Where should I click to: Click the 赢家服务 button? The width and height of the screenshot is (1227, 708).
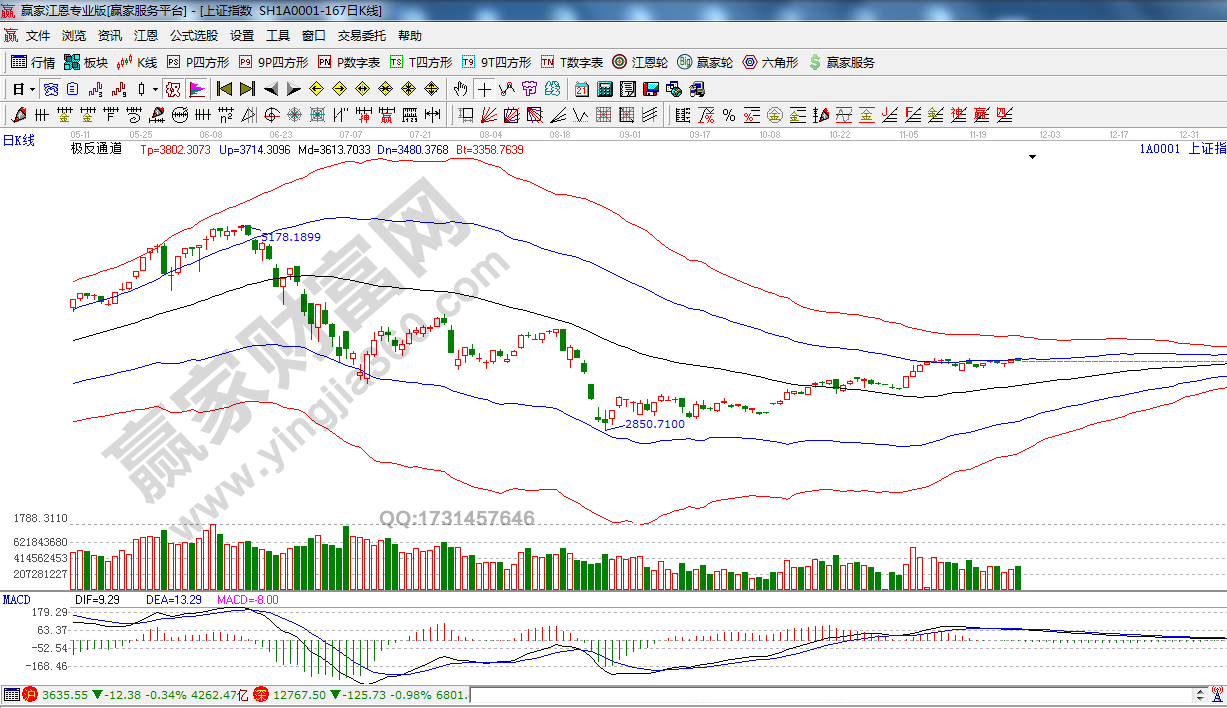point(841,62)
